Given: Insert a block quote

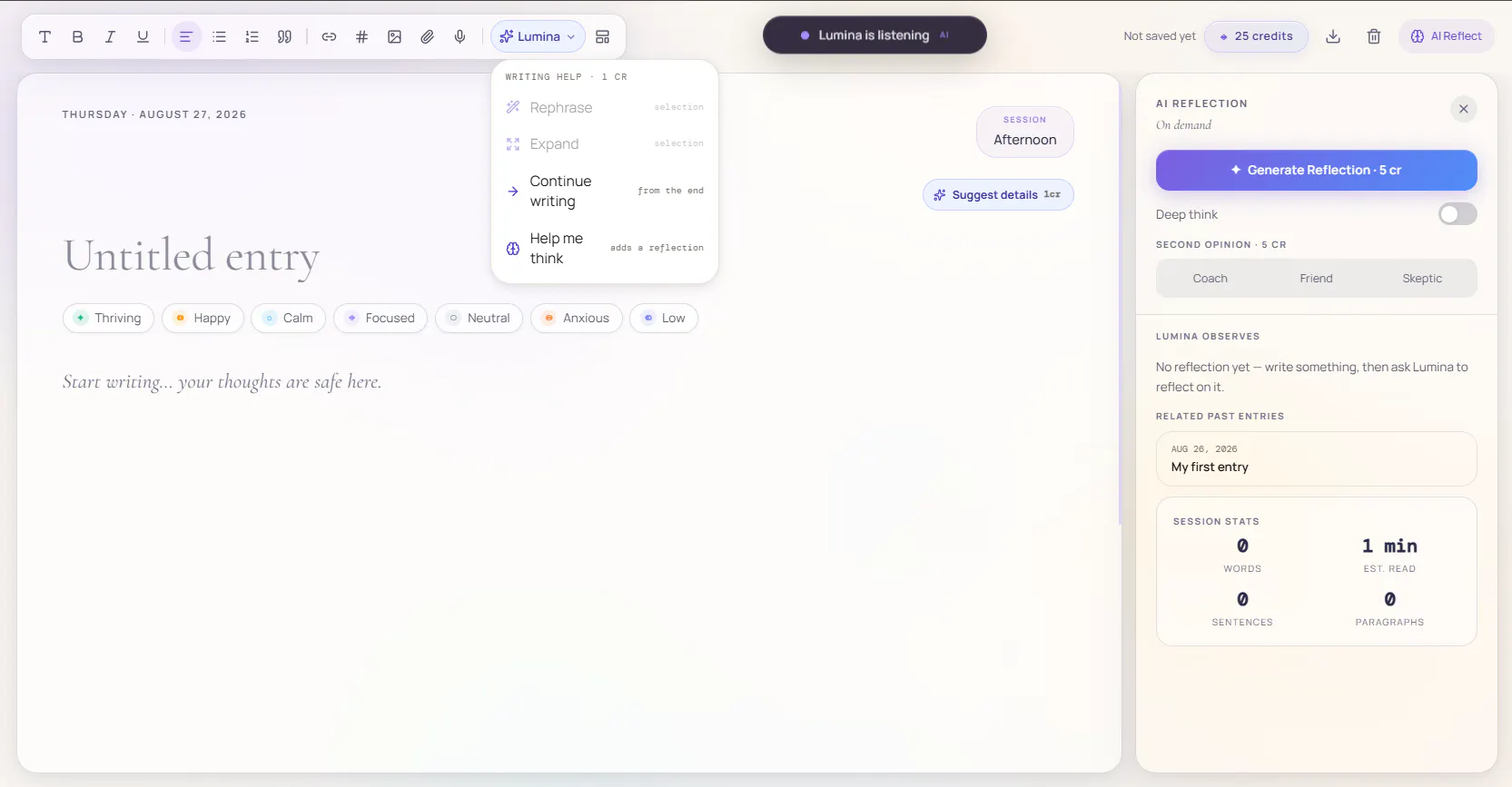Looking at the screenshot, I should (284, 37).
